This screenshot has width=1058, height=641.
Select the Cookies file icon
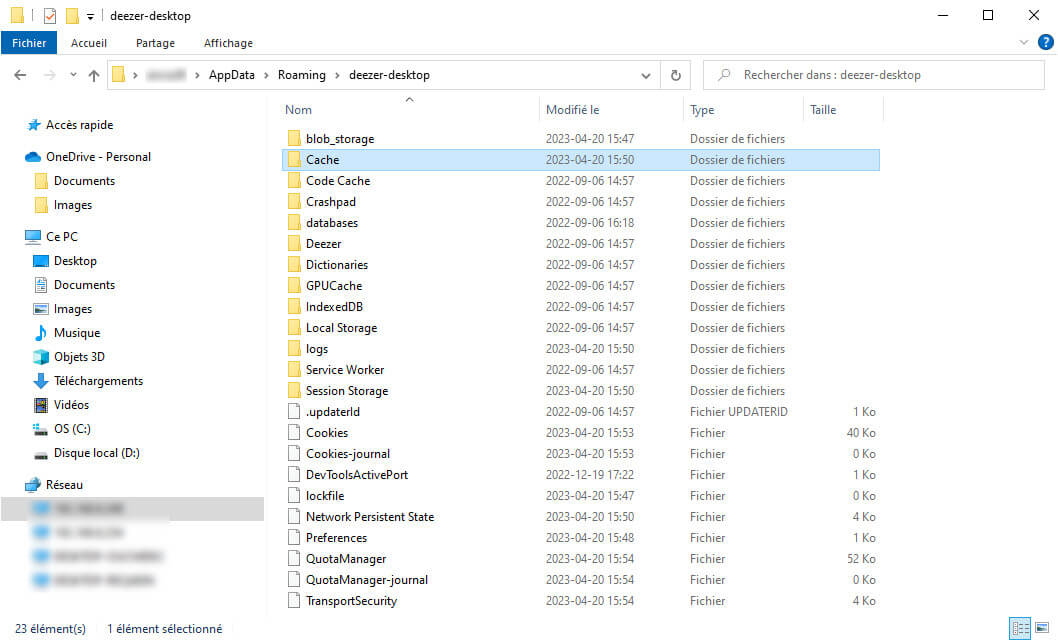294,433
